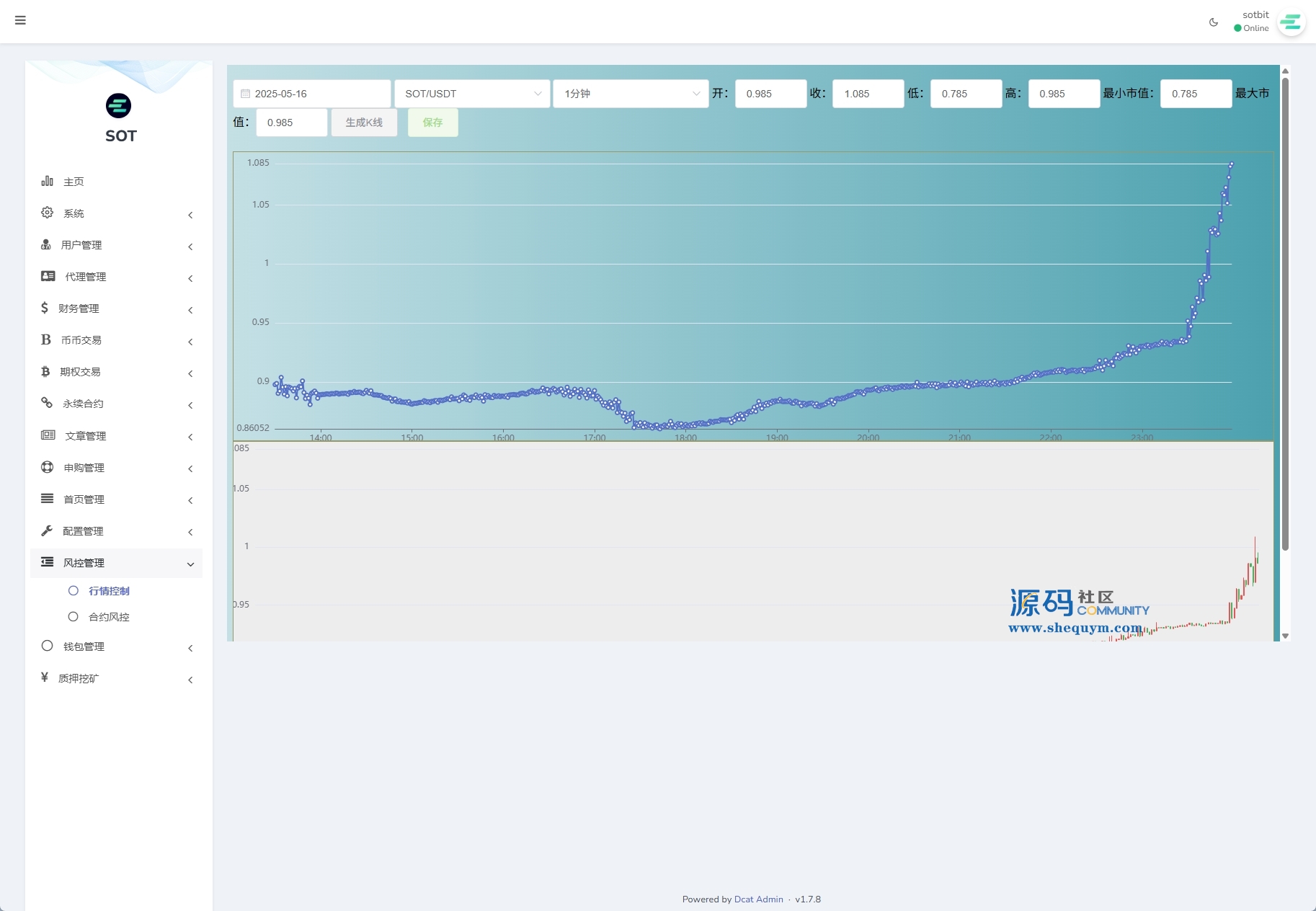
Task: Select the 行情控制 submenu item
Action: pos(109,591)
